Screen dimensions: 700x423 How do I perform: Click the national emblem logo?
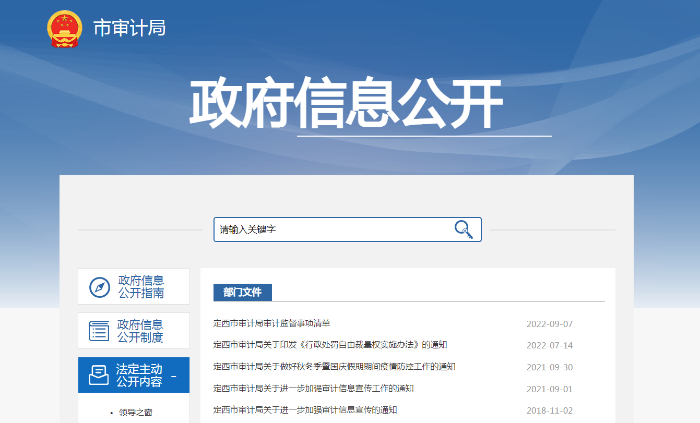pos(66,28)
